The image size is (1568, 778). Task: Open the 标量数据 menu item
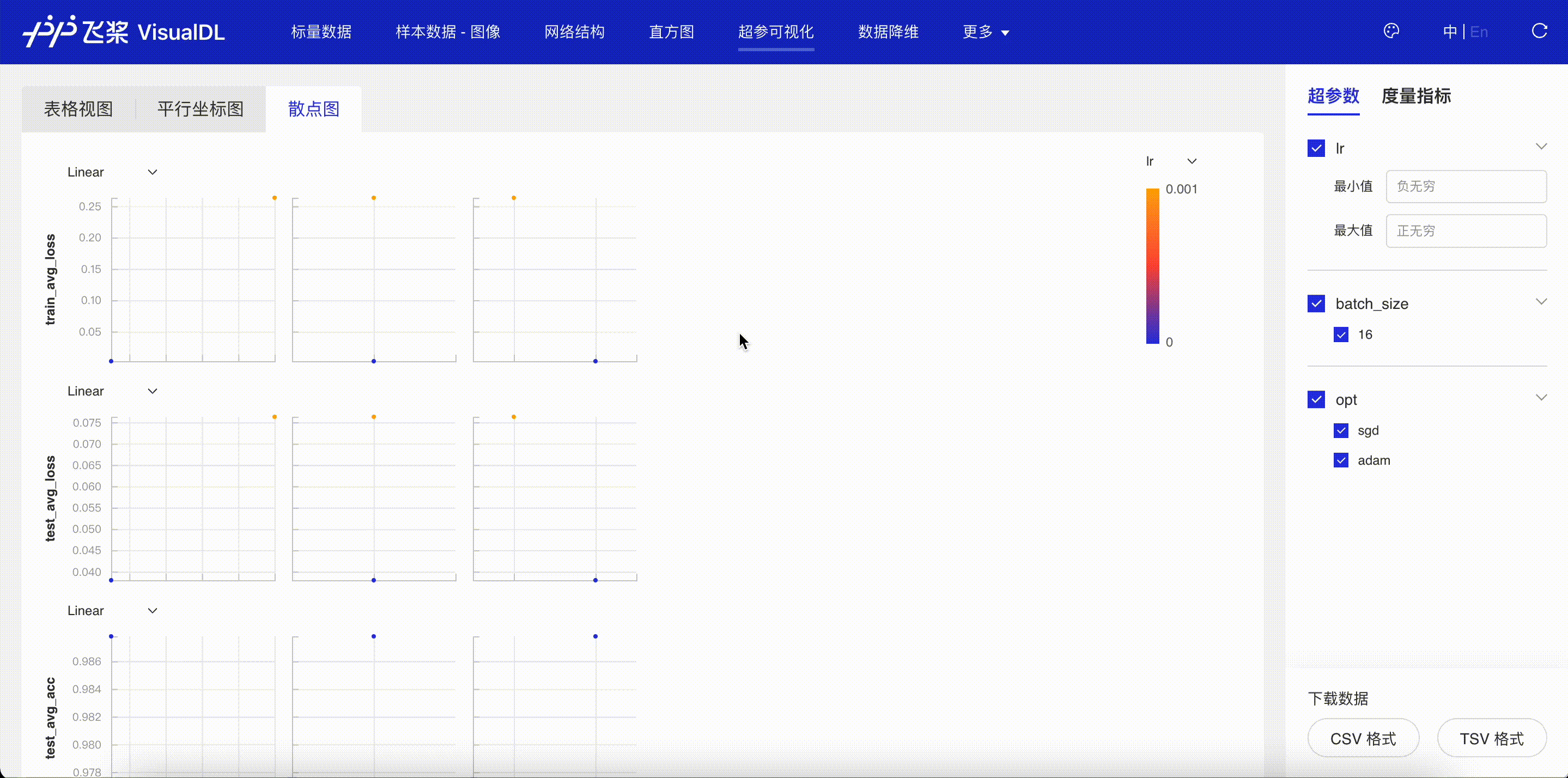(321, 32)
